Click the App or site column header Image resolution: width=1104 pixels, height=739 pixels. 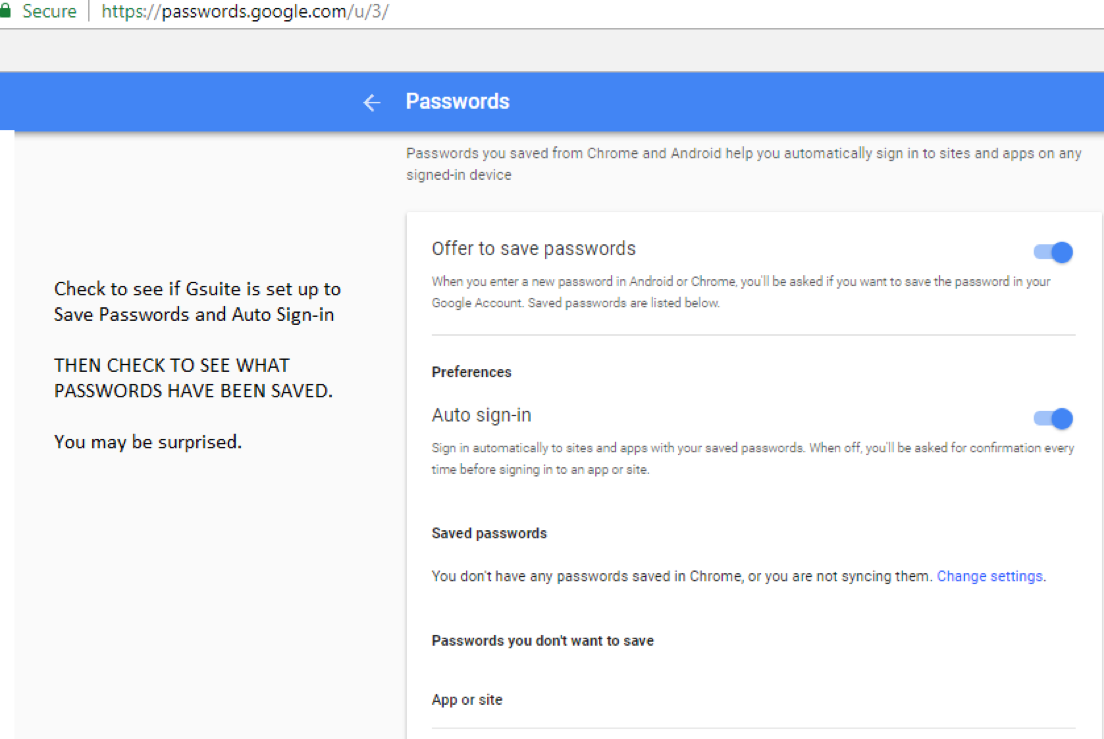coord(467,700)
